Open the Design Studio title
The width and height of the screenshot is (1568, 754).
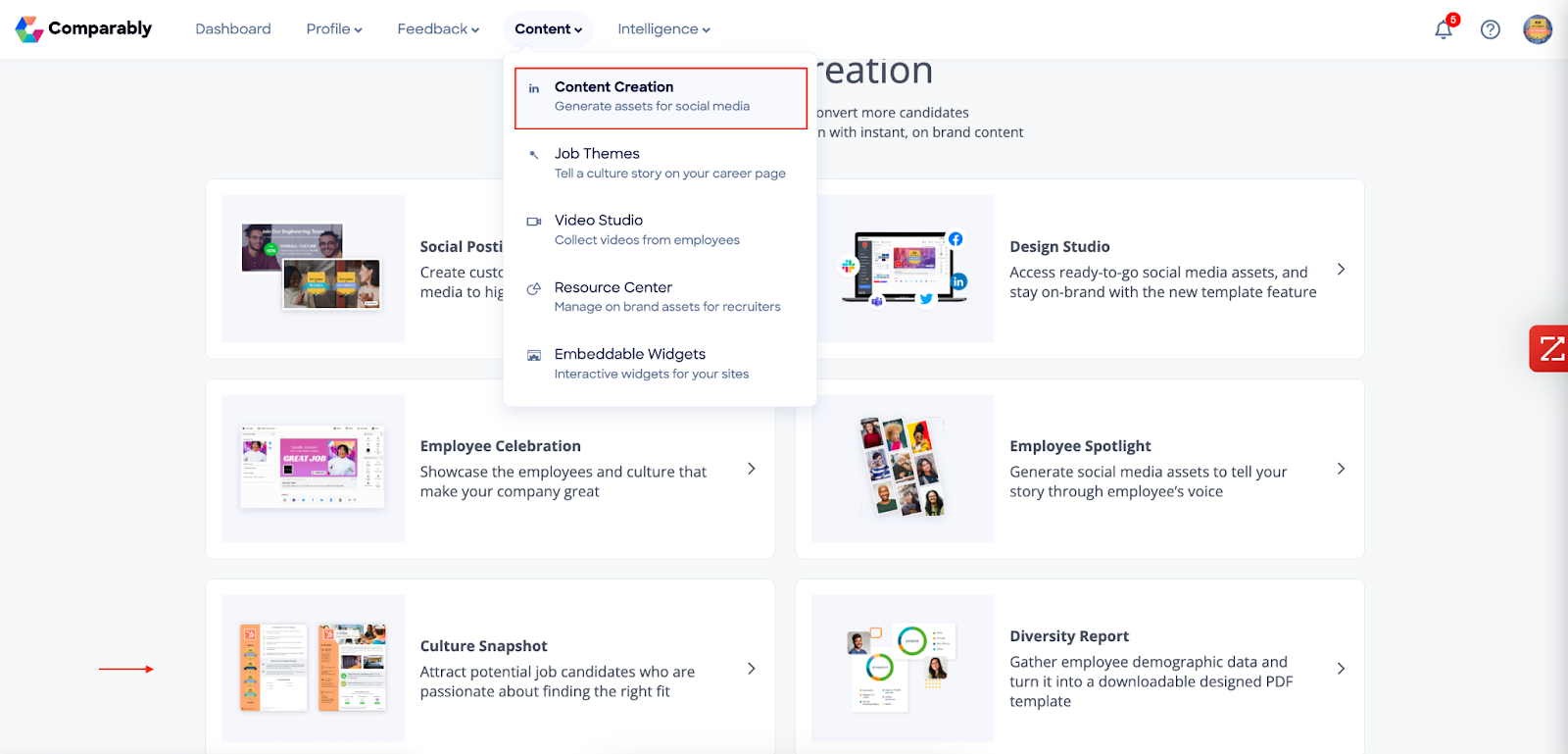pos(1059,247)
